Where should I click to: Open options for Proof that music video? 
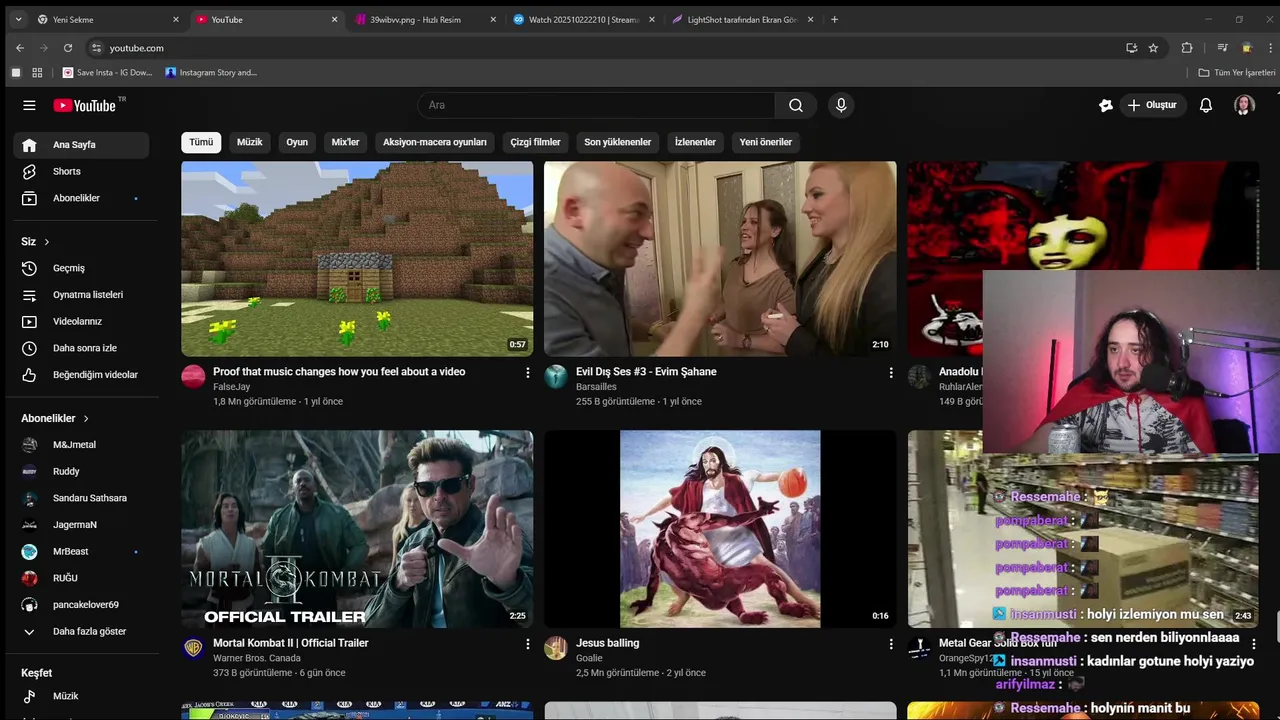tap(528, 372)
